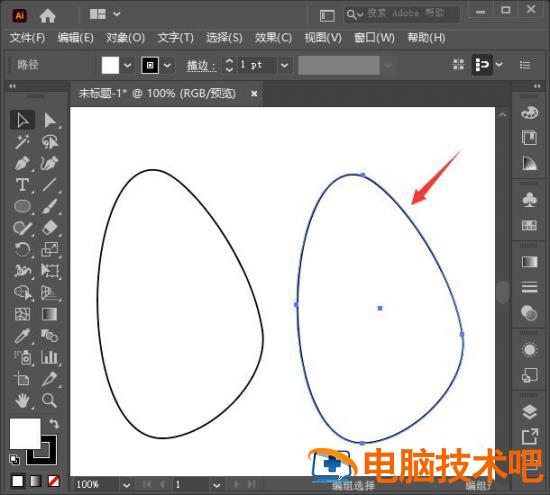The width and height of the screenshot is (550, 495).
Task: Select the Lasso tool
Action: tap(50, 142)
